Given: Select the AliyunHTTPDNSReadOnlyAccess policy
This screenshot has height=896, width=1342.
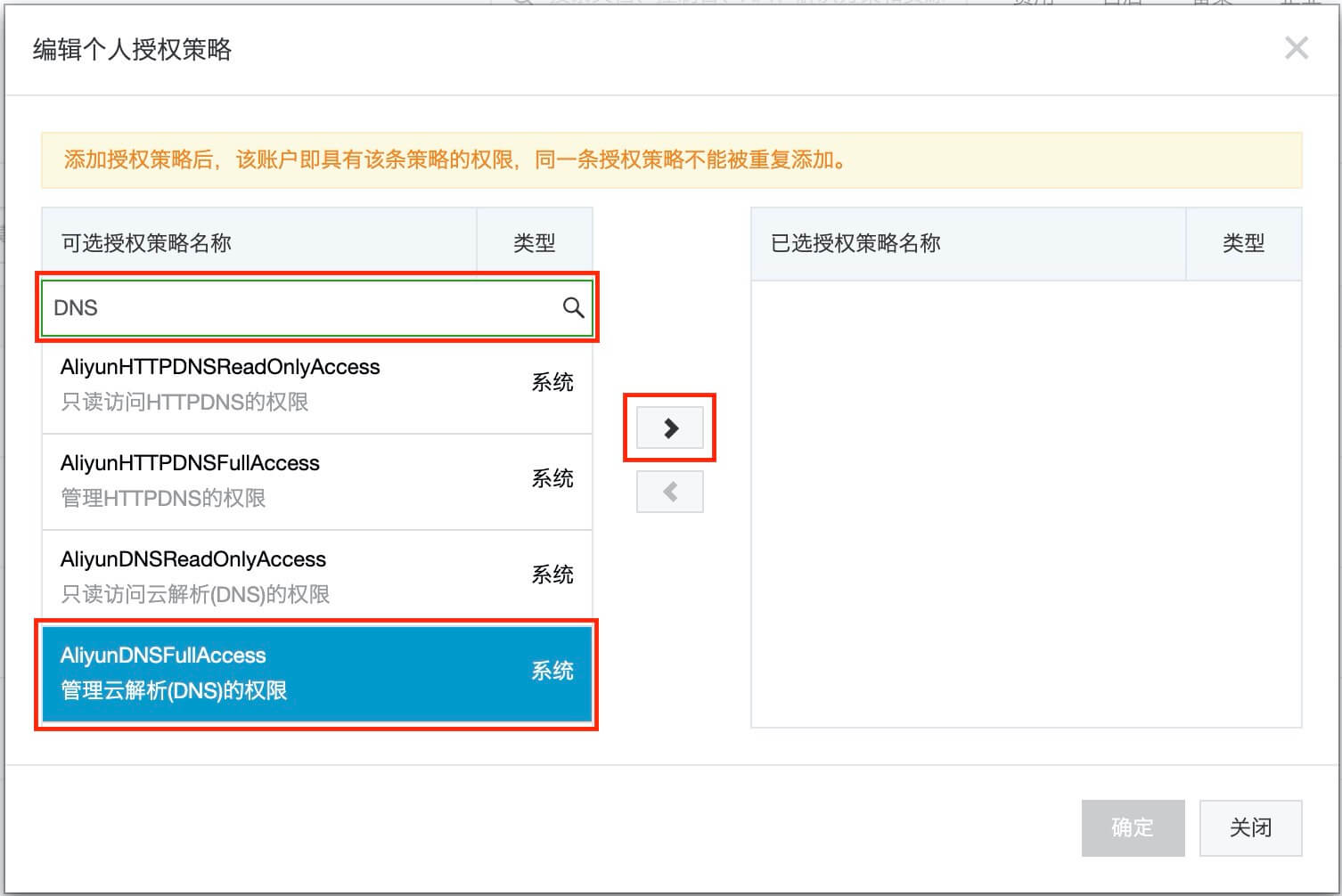Looking at the screenshot, I should (317, 386).
